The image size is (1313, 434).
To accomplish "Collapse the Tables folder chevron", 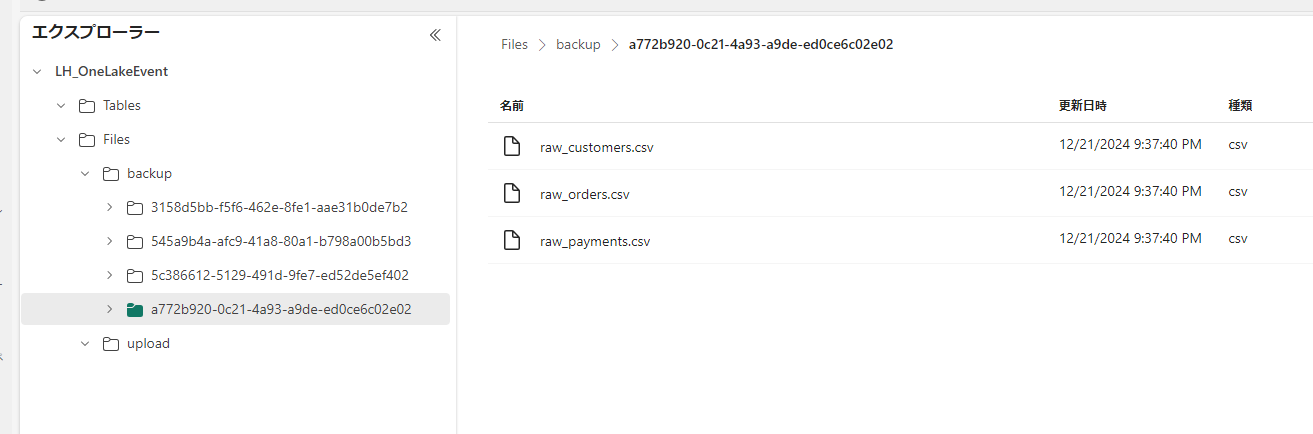I will click(x=61, y=106).
